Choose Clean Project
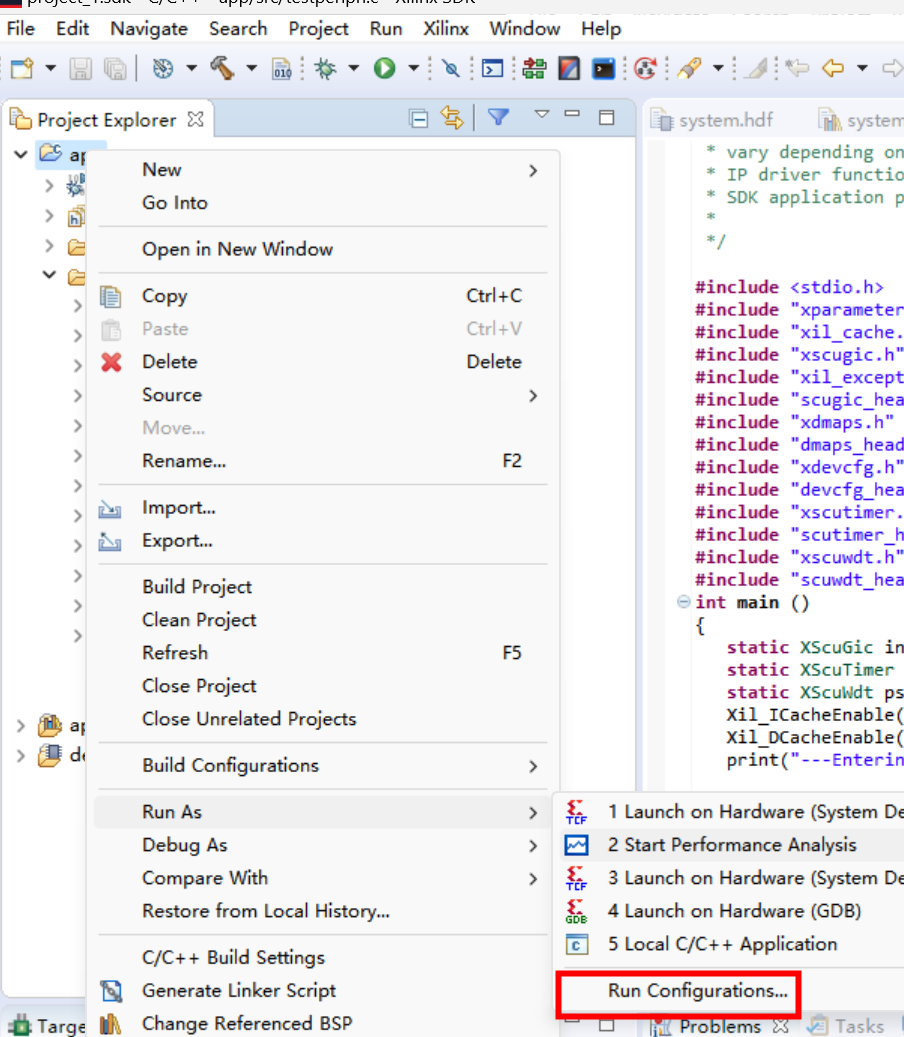 [x=323, y=620]
